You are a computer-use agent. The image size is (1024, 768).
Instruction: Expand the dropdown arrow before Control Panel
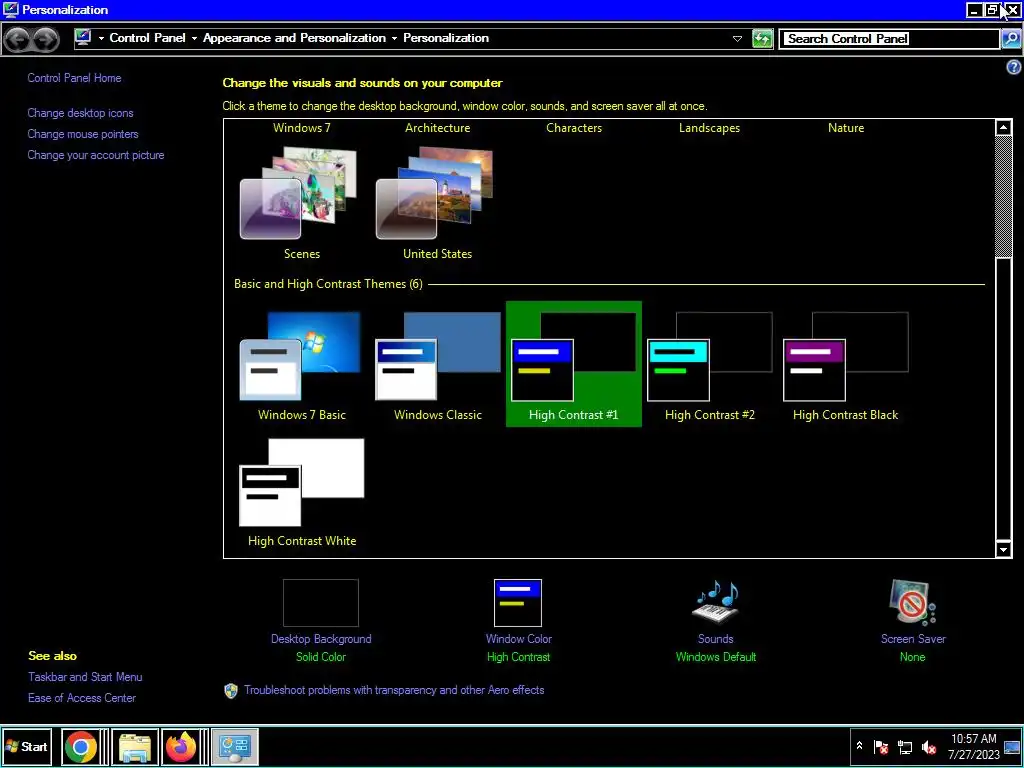coord(101,39)
